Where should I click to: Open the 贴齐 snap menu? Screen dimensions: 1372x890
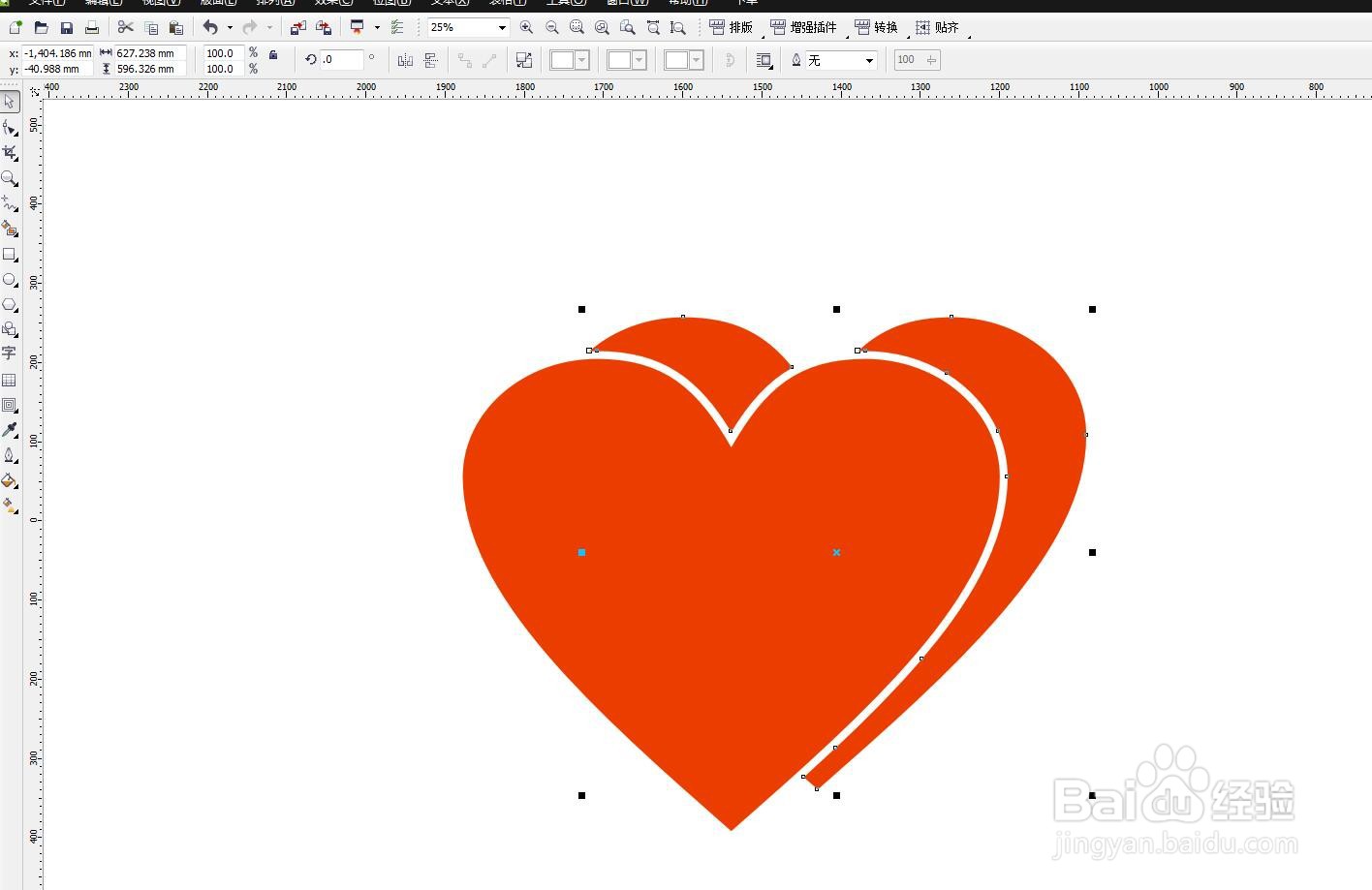coord(937,28)
